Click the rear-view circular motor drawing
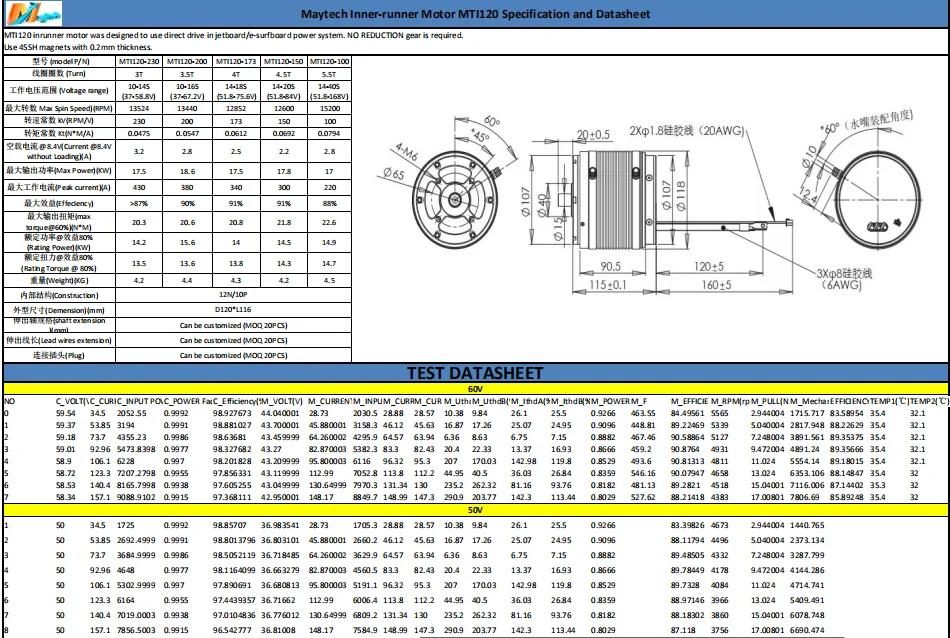 coord(877,199)
